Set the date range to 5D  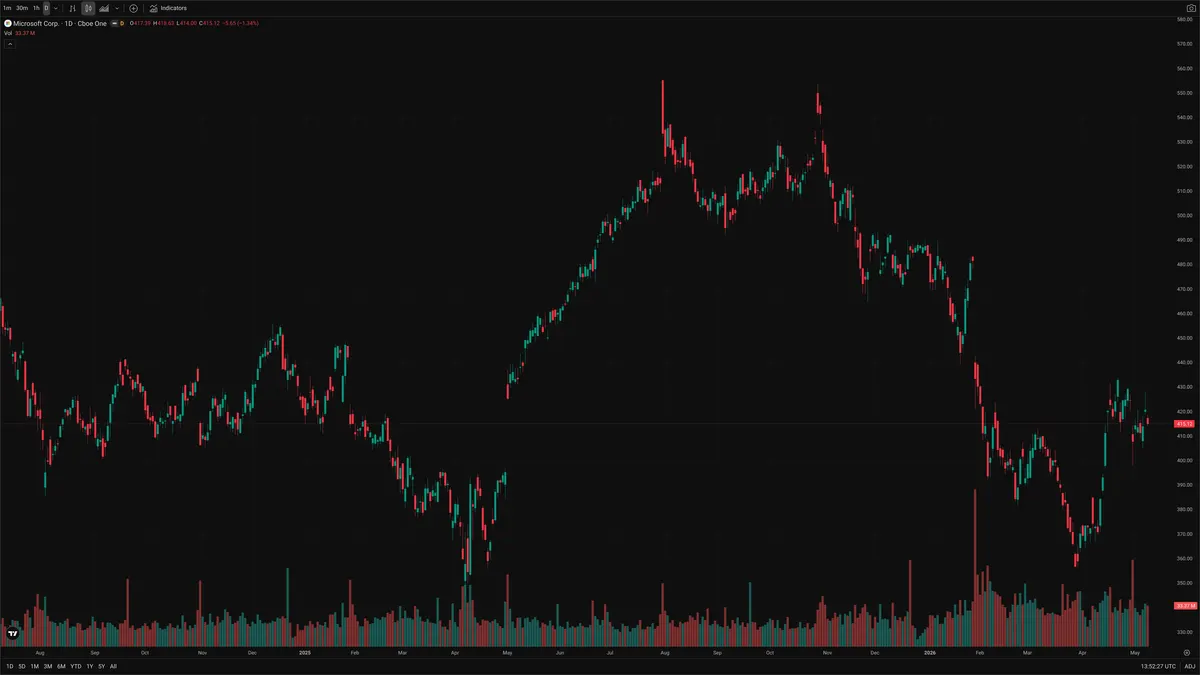(x=22, y=666)
